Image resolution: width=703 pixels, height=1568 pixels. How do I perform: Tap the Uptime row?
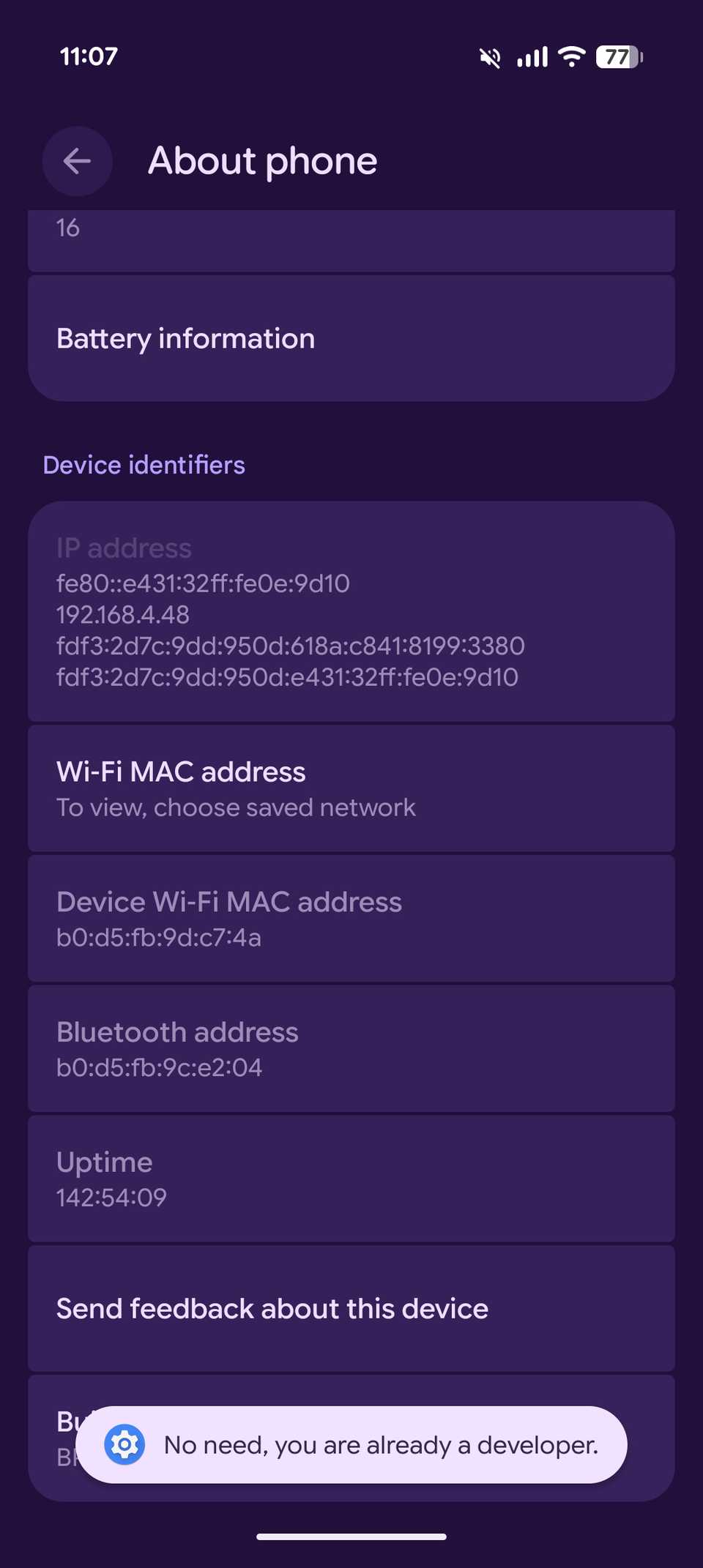coord(351,1177)
